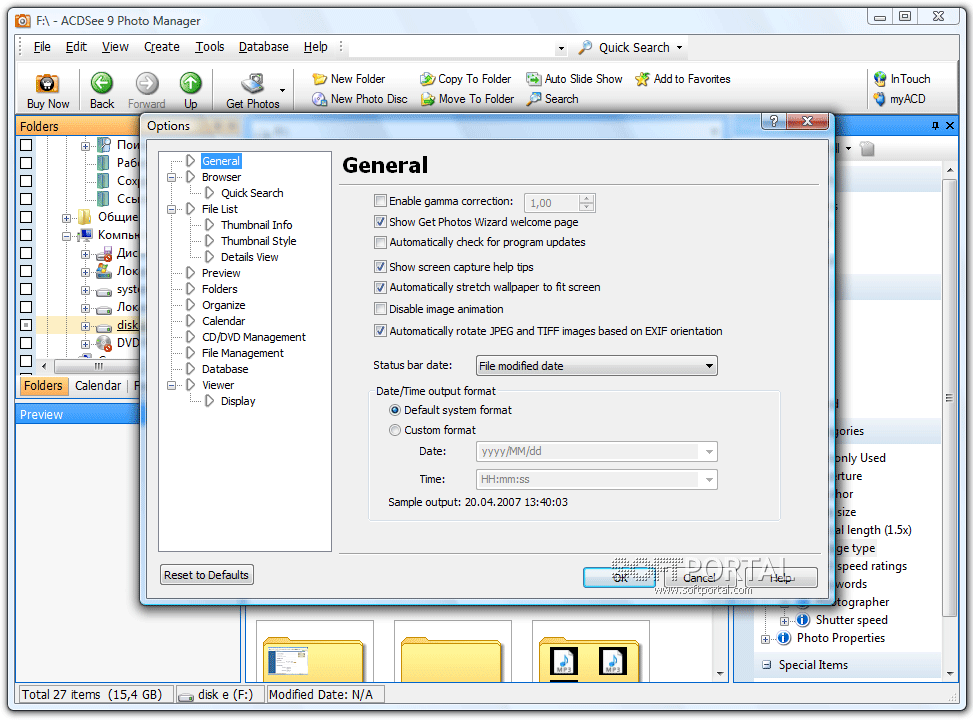The image size is (973, 721).
Task: Click the gamma correction value field
Action: point(552,203)
